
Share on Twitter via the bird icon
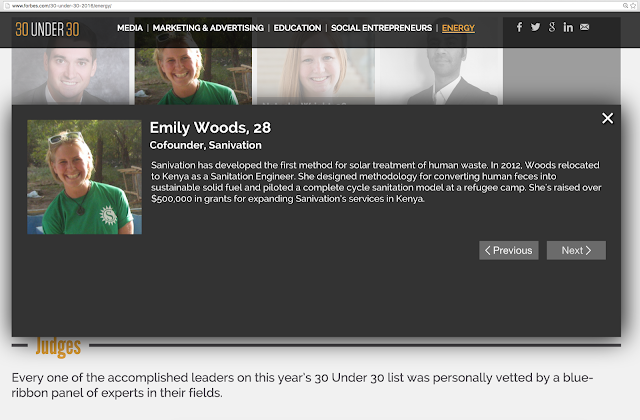535,27
